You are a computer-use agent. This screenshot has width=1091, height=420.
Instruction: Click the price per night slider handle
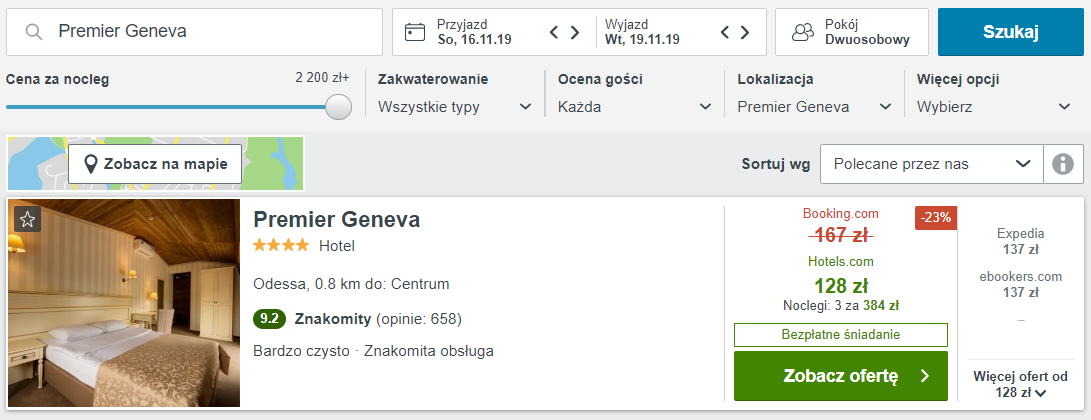(x=339, y=107)
